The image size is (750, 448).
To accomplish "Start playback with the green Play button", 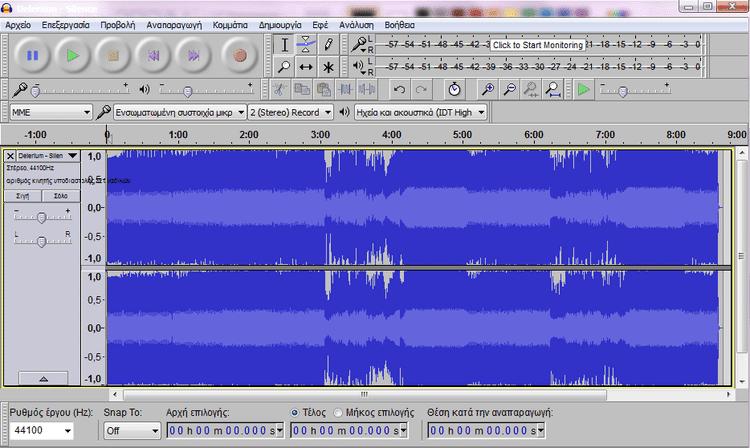I will pos(73,56).
